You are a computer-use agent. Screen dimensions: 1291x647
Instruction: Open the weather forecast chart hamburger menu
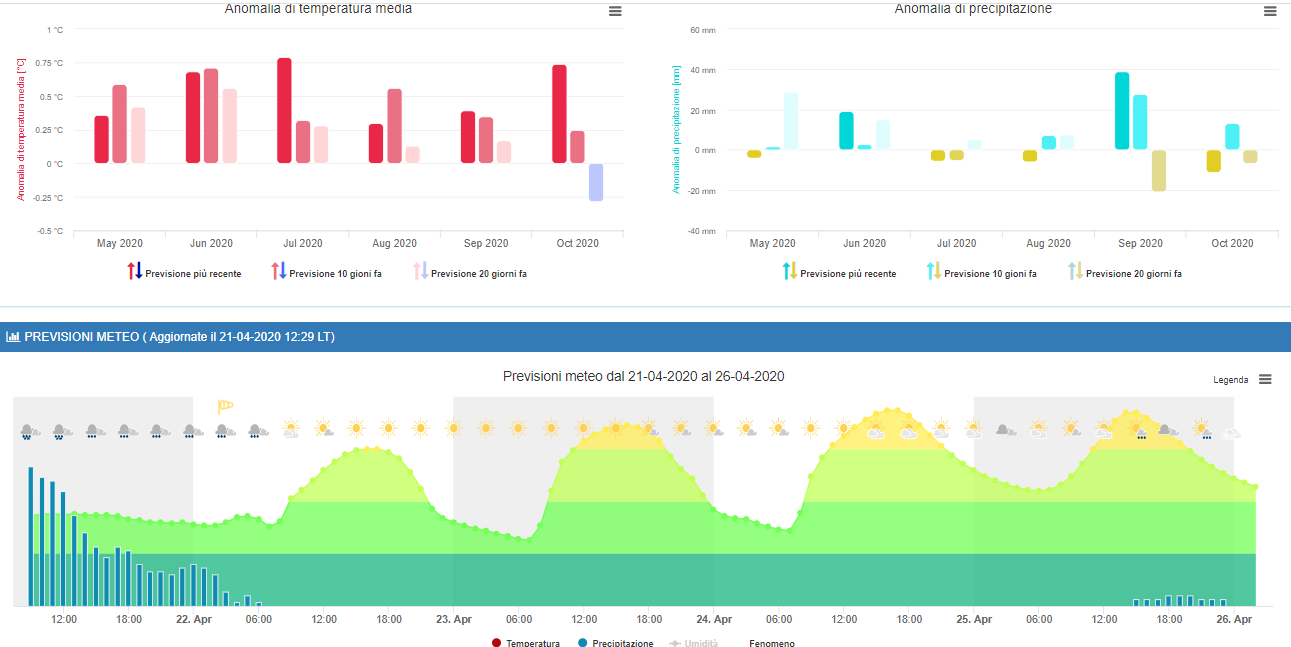click(x=1265, y=379)
